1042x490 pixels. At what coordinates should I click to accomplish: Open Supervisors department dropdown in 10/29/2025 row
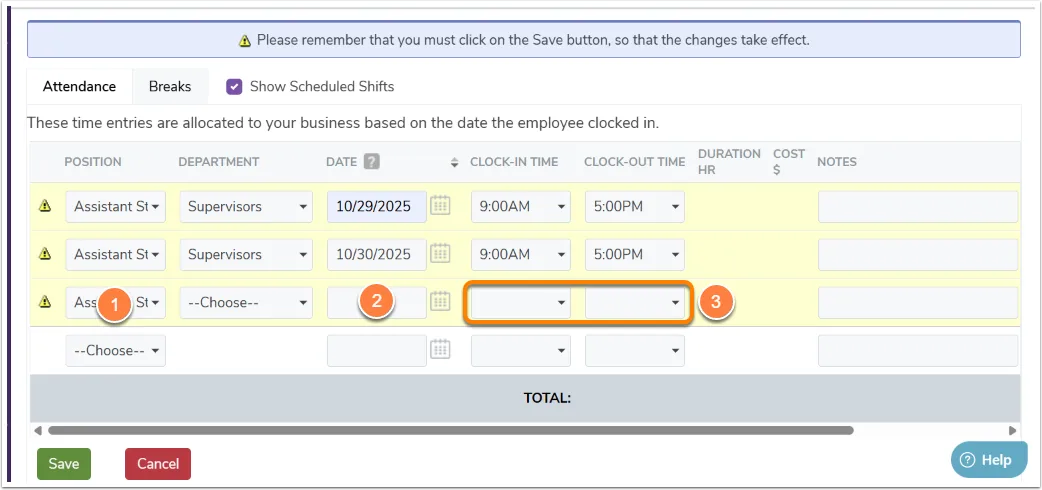point(246,207)
